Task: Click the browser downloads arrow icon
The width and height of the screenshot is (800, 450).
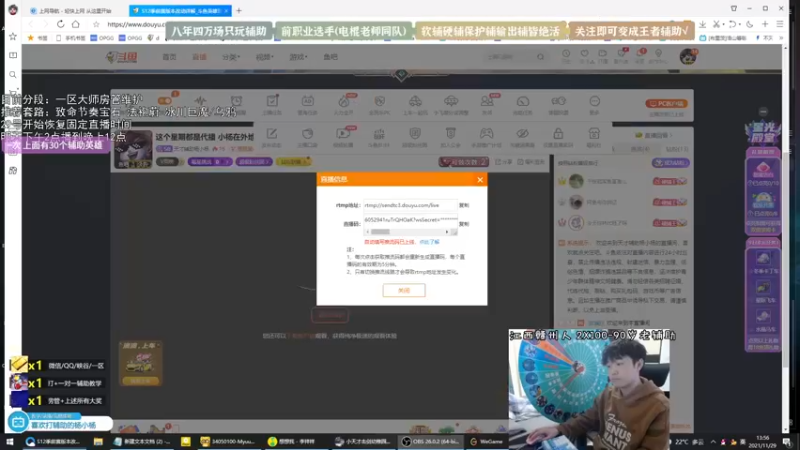Action: pyautogui.click(x=703, y=24)
